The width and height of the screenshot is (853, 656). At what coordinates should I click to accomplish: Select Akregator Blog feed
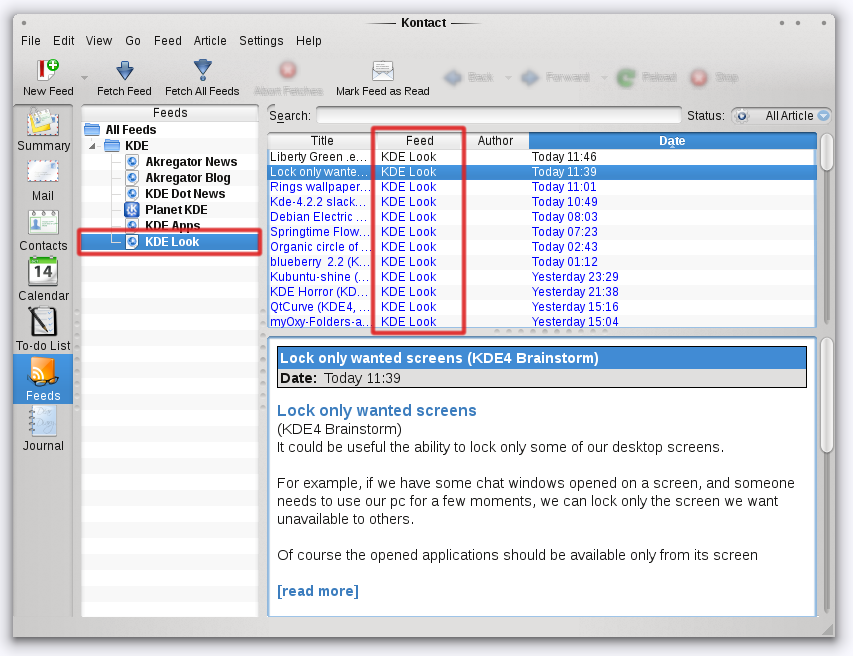point(188,178)
